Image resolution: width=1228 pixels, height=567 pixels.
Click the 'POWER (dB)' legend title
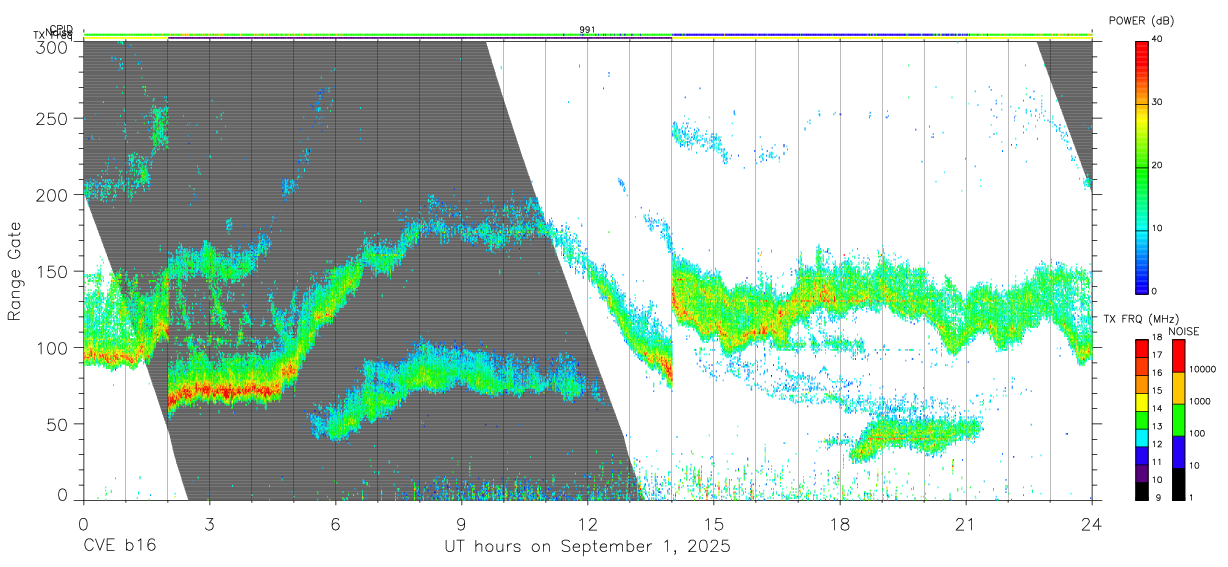(1144, 21)
